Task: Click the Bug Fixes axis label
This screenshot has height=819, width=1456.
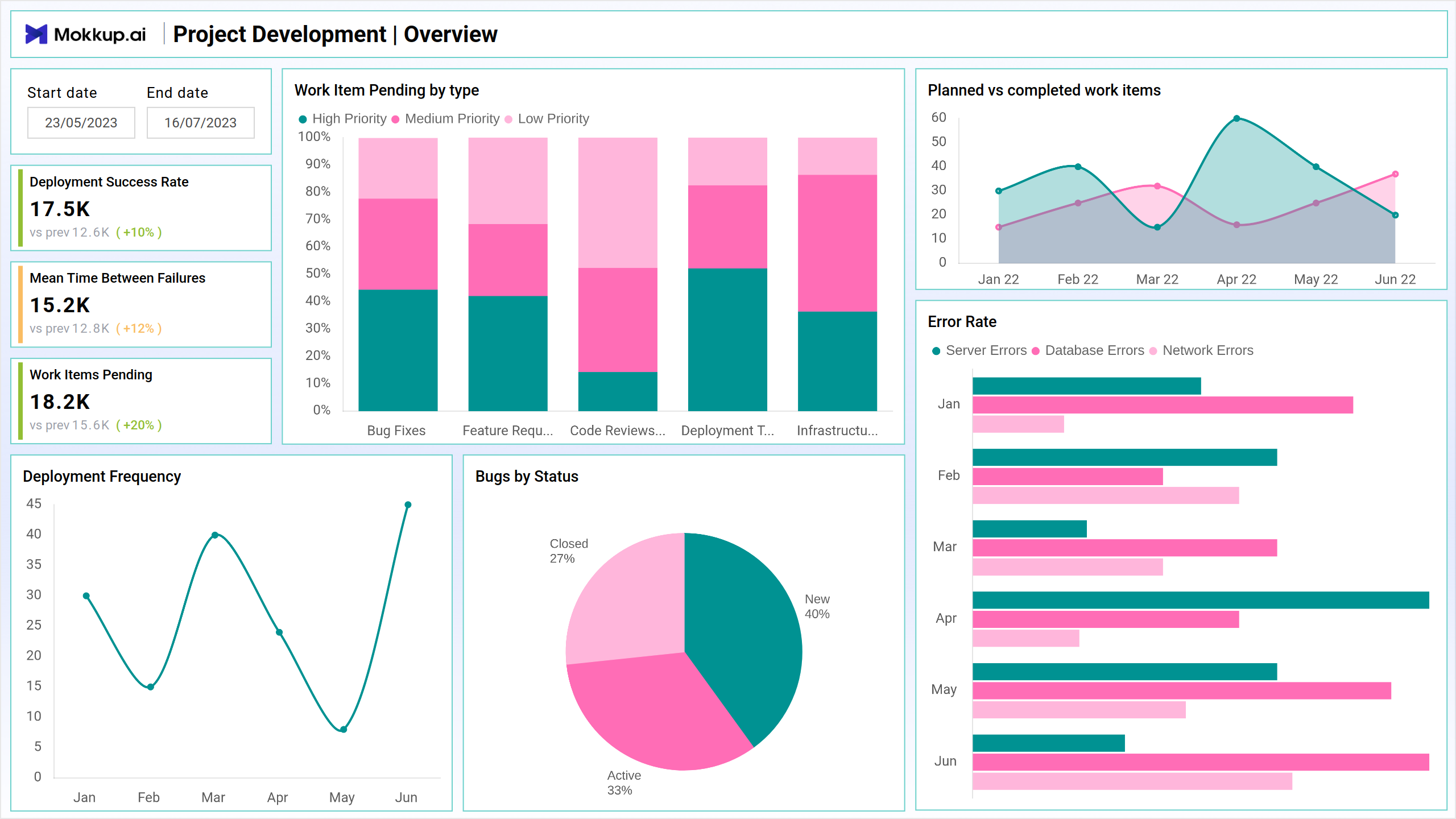Action: pos(396,431)
